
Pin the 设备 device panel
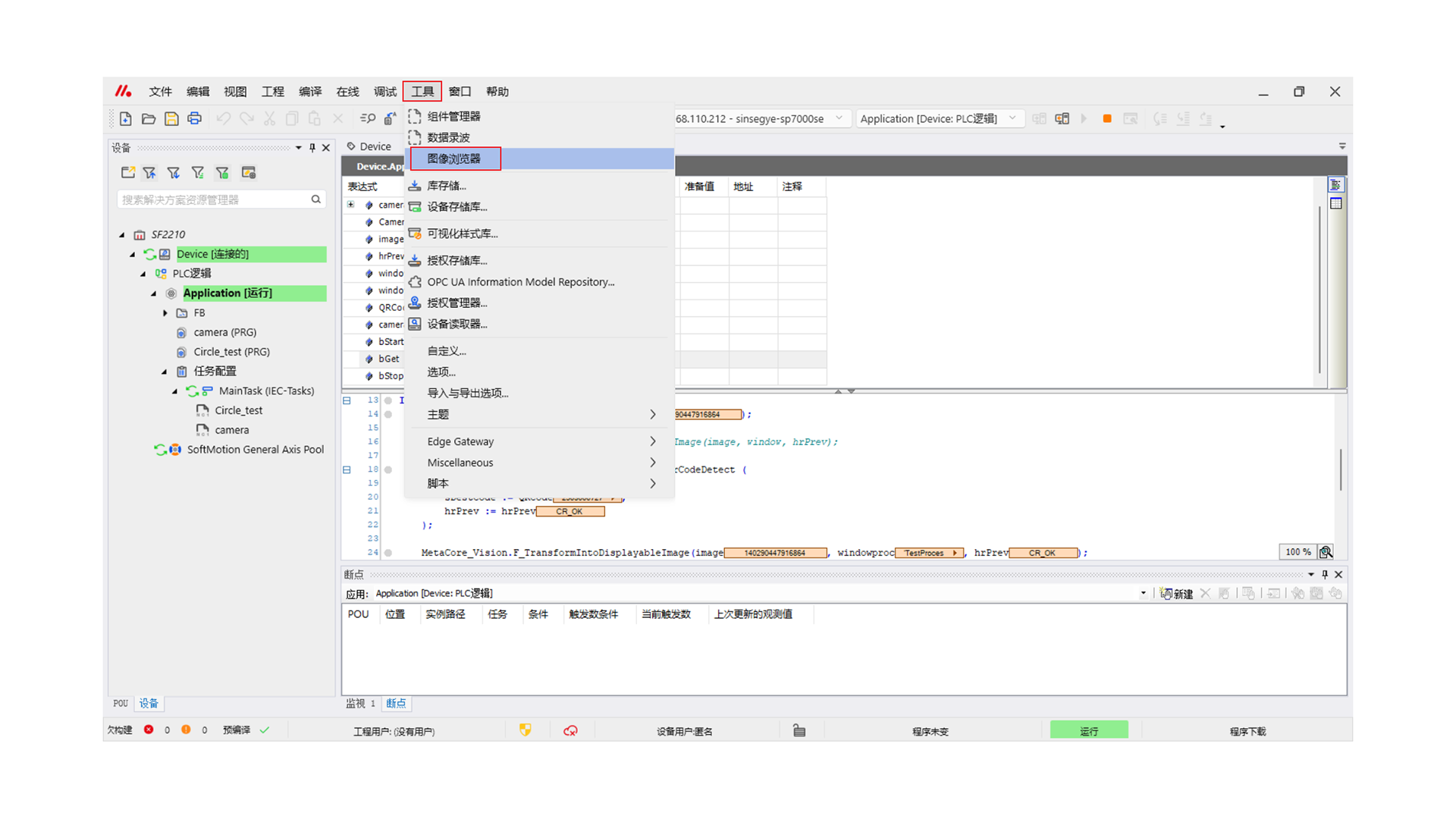point(312,148)
